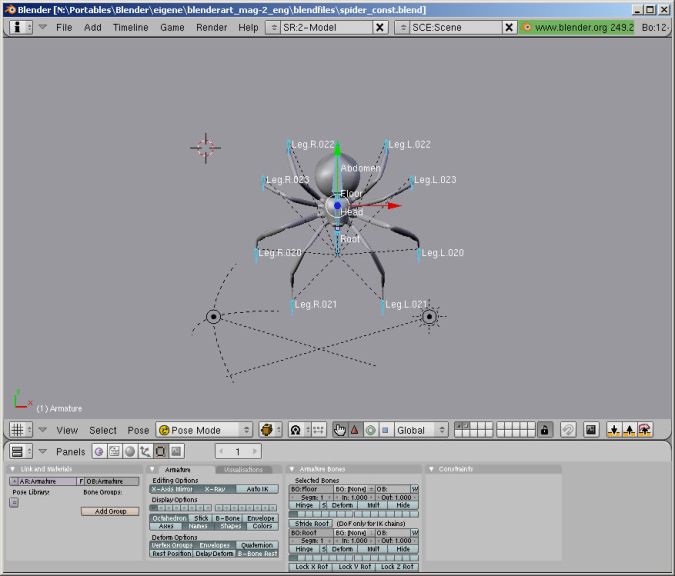The image size is (675, 576).
Task: Click the F fake user button
Action: pos(81,481)
